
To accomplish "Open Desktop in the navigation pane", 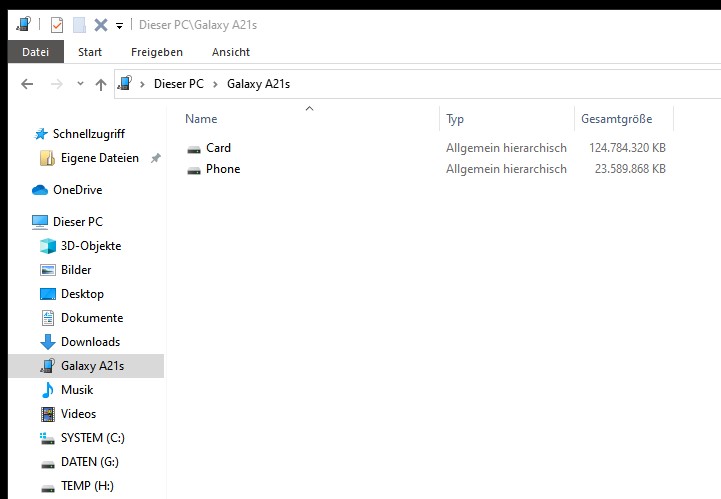I will (82, 293).
